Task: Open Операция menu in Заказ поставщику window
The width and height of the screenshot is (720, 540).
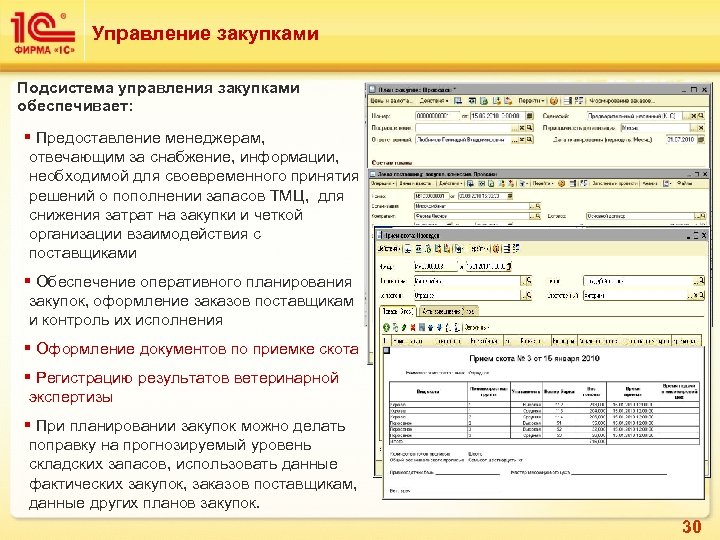Action: click(x=382, y=183)
